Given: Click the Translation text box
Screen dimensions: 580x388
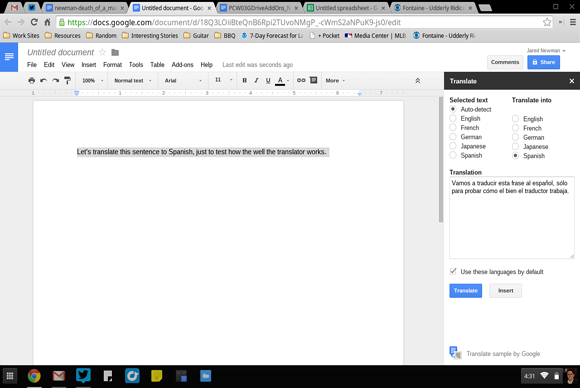Looking at the screenshot, I should click(512, 217).
